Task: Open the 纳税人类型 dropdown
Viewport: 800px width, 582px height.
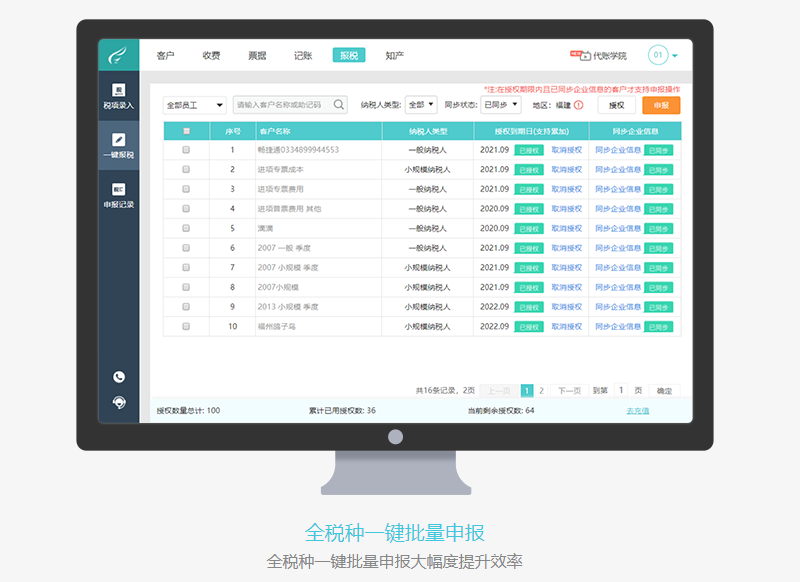Action: click(x=421, y=104)
